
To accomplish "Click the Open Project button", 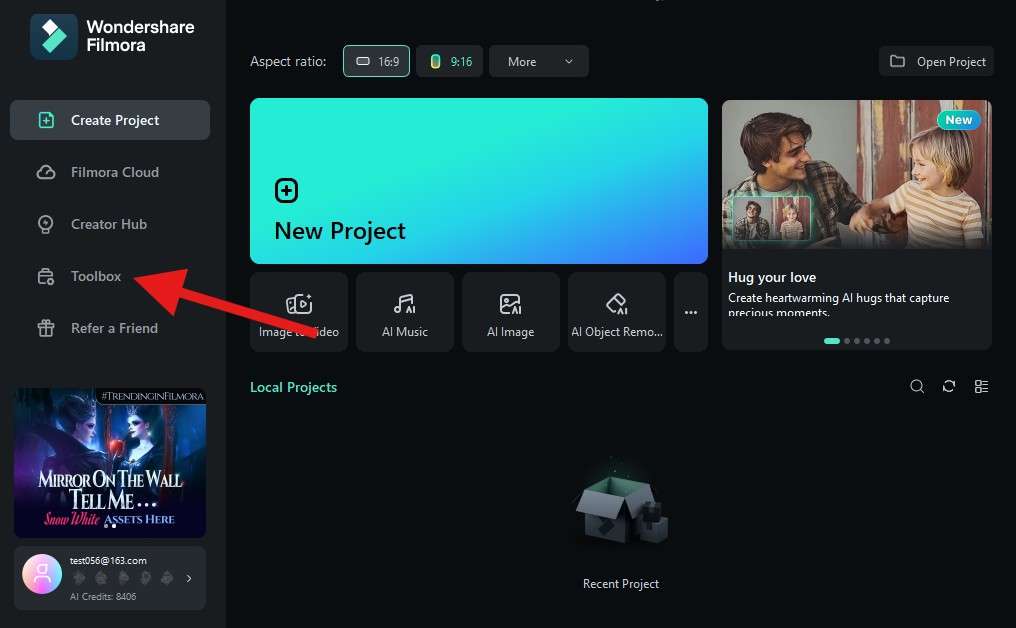I will pyautogui.click(x=936, y=62).
